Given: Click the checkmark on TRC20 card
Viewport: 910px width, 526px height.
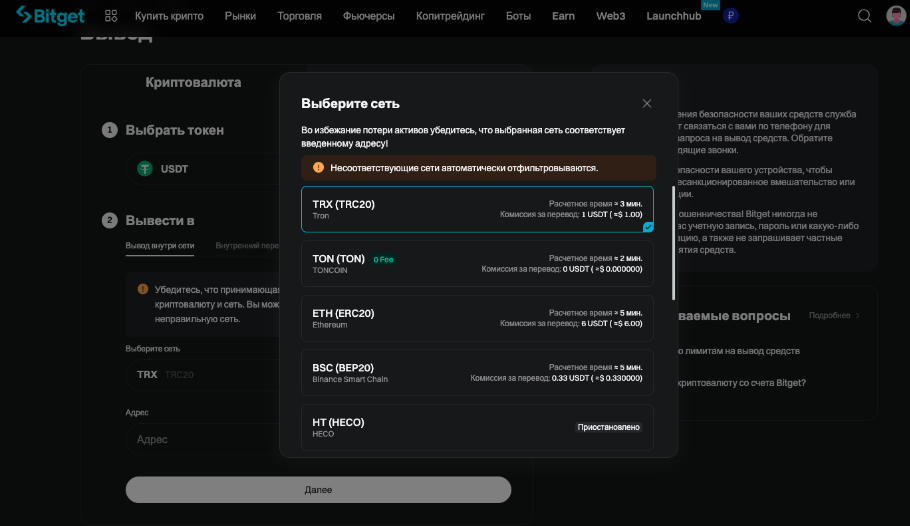Looking at the screenshot, I should pos(648,227).
